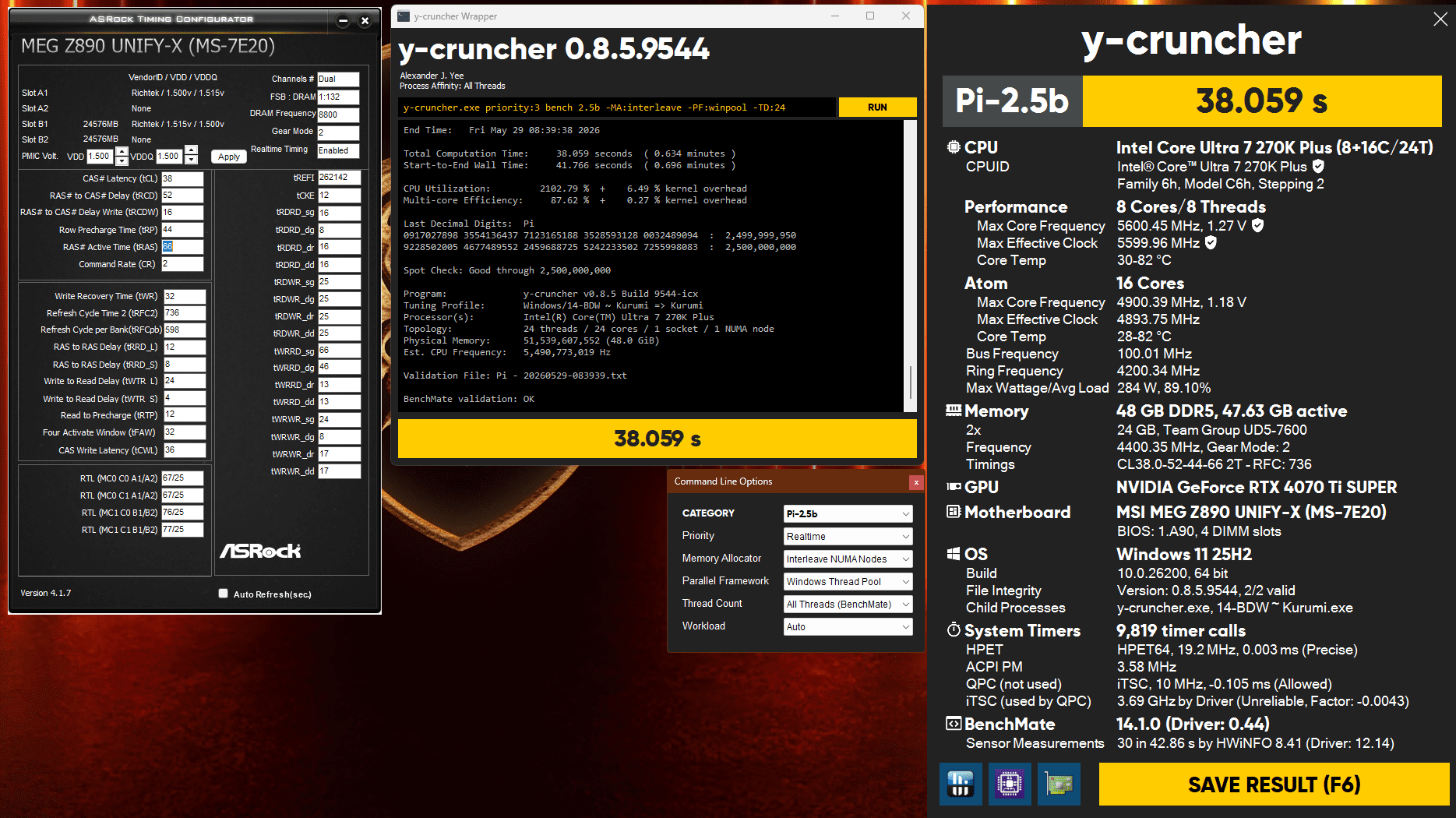The image size is (1456, 818).
Task: Decrease the PMIC VDD voltage stepper
Action: click(x=122, y=160)
